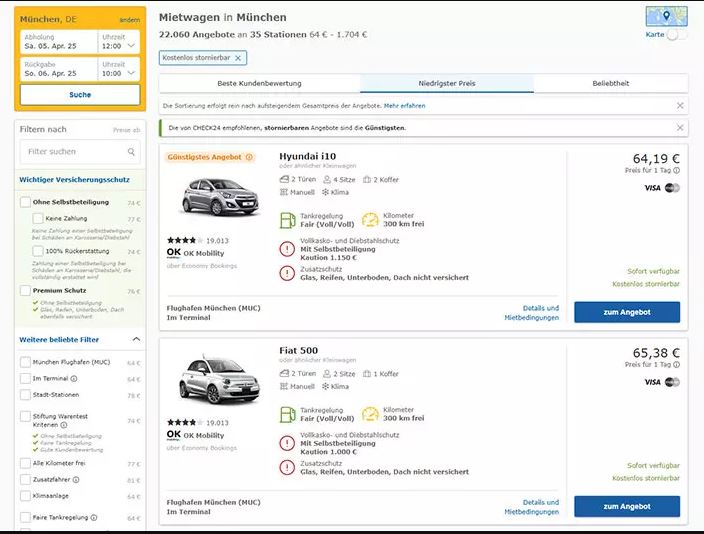Screen dimensions: 704x534
Task: Check the Im Terminal filter
Action: [x=26, y=379]
